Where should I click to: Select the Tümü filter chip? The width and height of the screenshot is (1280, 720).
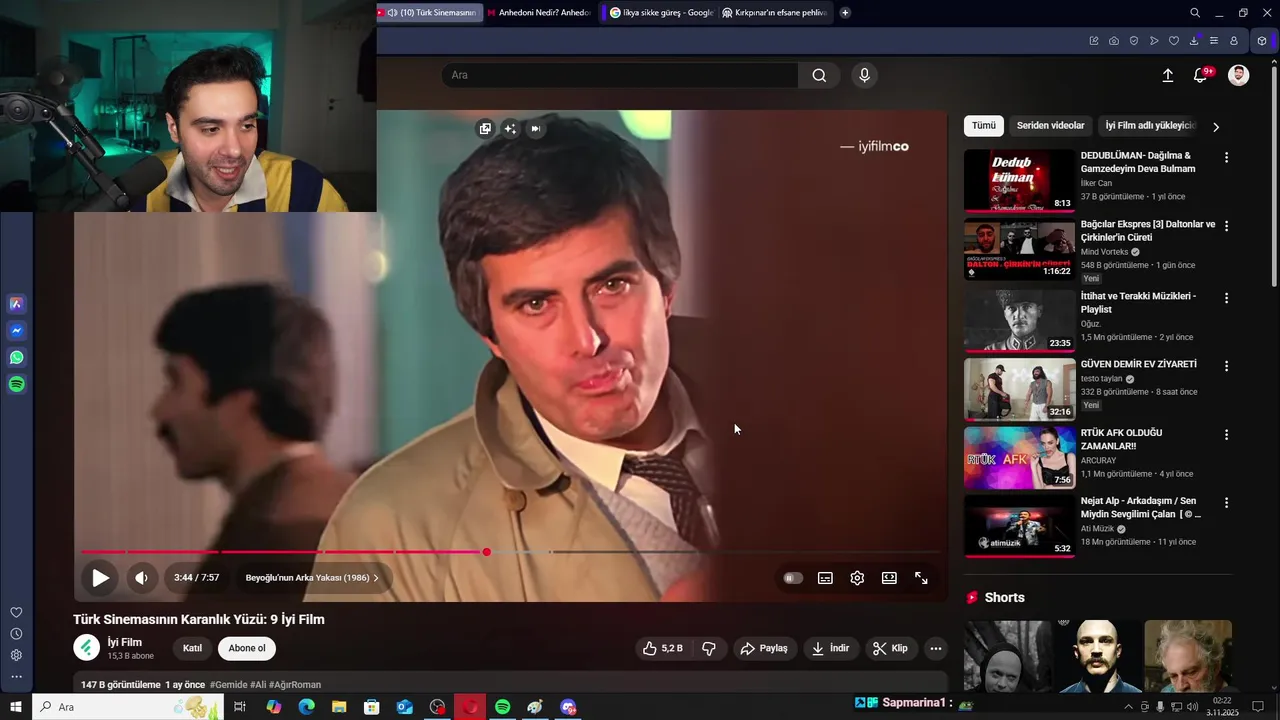[x=984, y=126]
